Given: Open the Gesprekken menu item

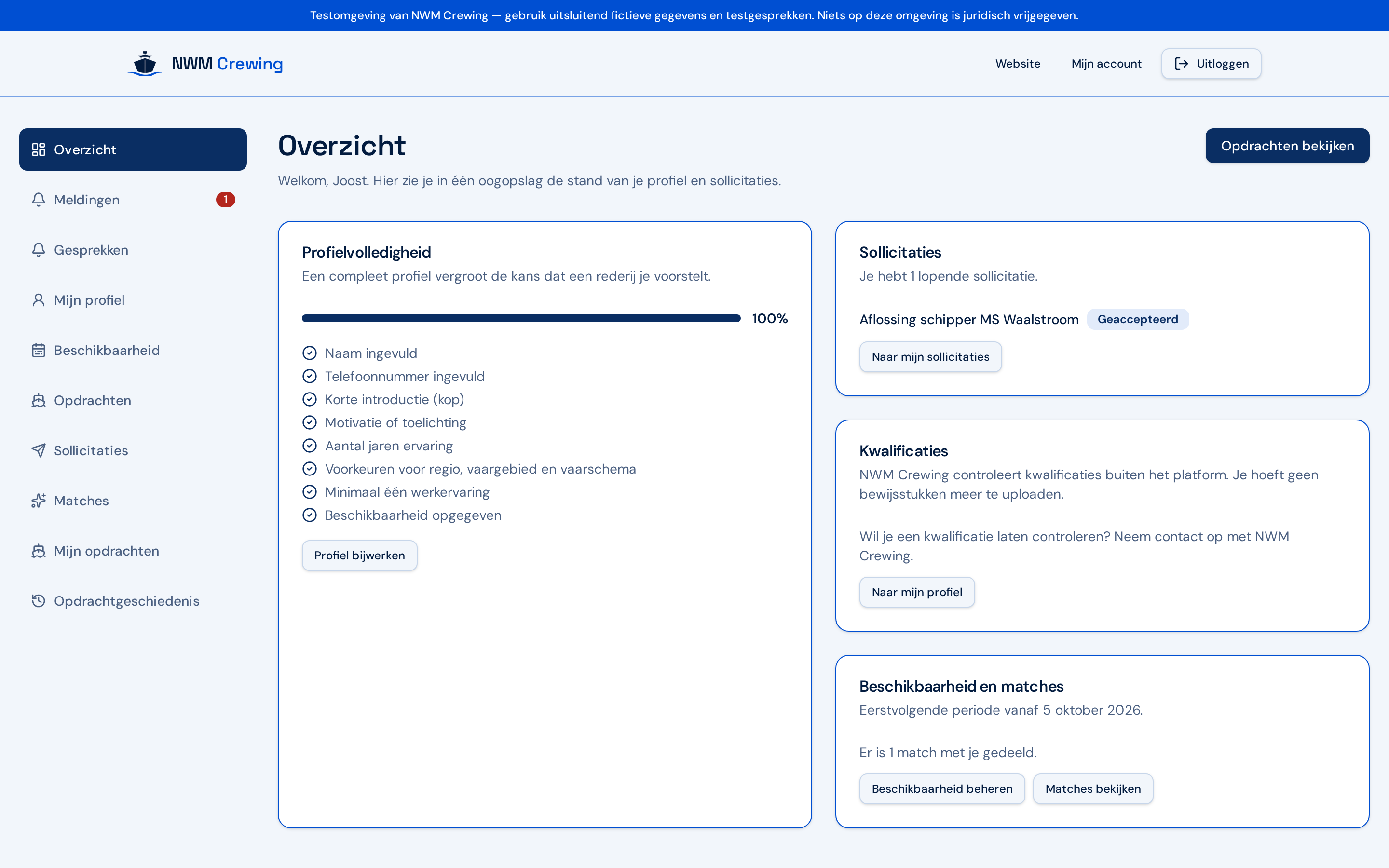Looking at the screenshot, I should pos(133,250).
